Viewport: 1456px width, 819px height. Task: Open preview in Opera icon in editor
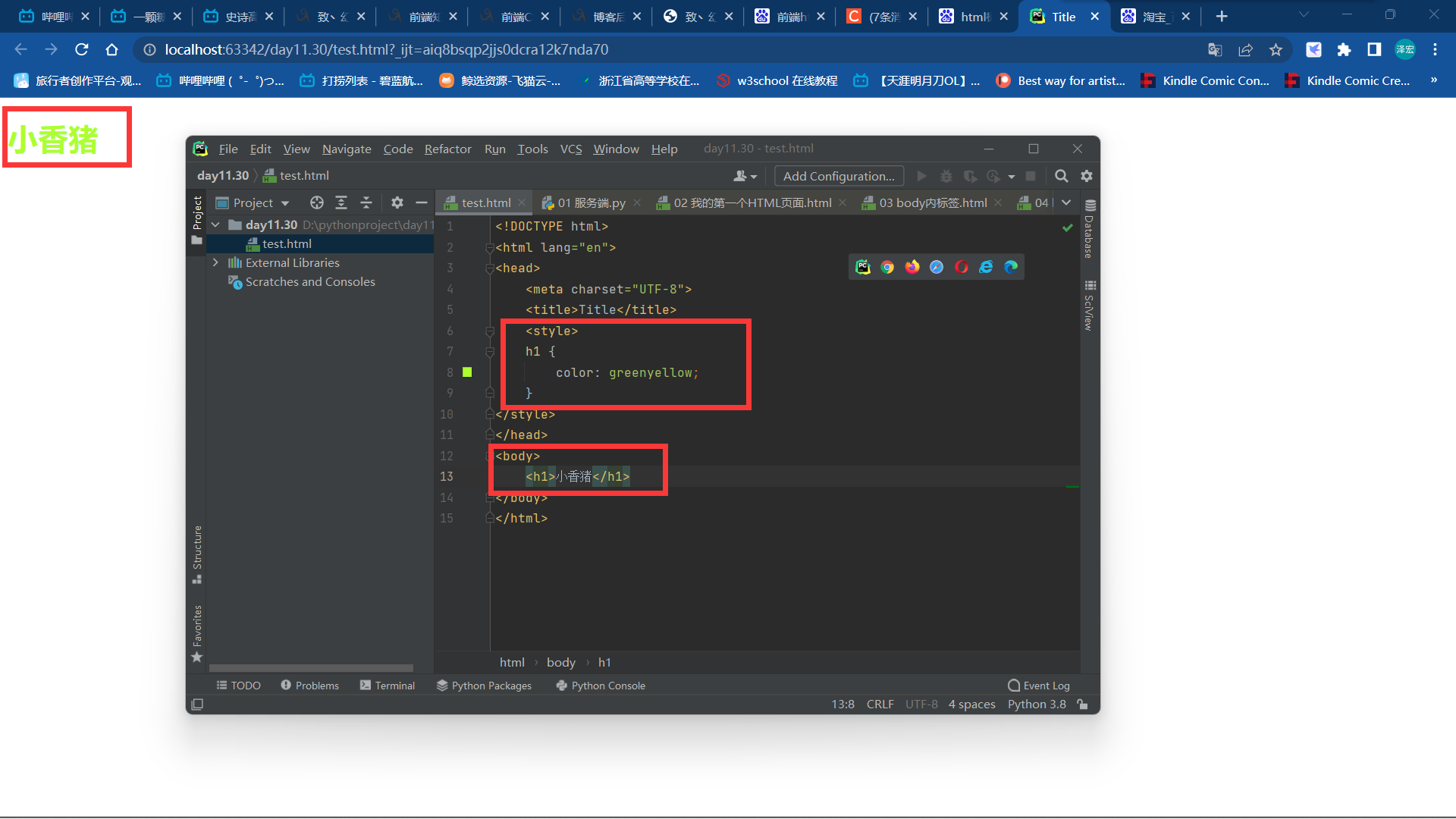962,267
